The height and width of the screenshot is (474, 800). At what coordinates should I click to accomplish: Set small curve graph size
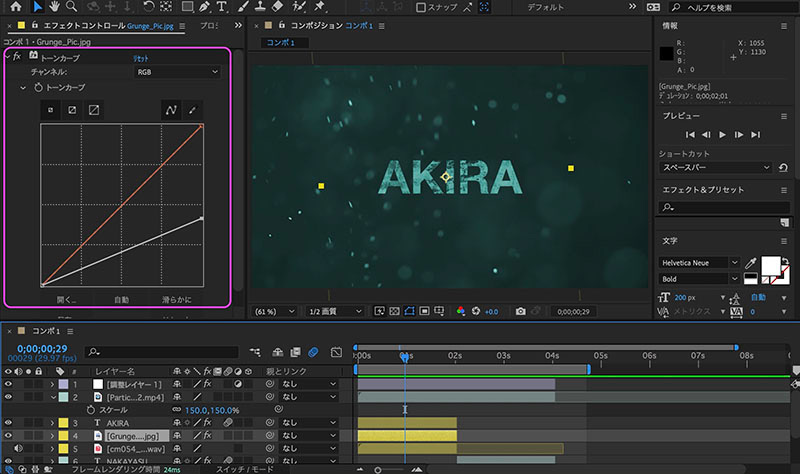(51, 110)
